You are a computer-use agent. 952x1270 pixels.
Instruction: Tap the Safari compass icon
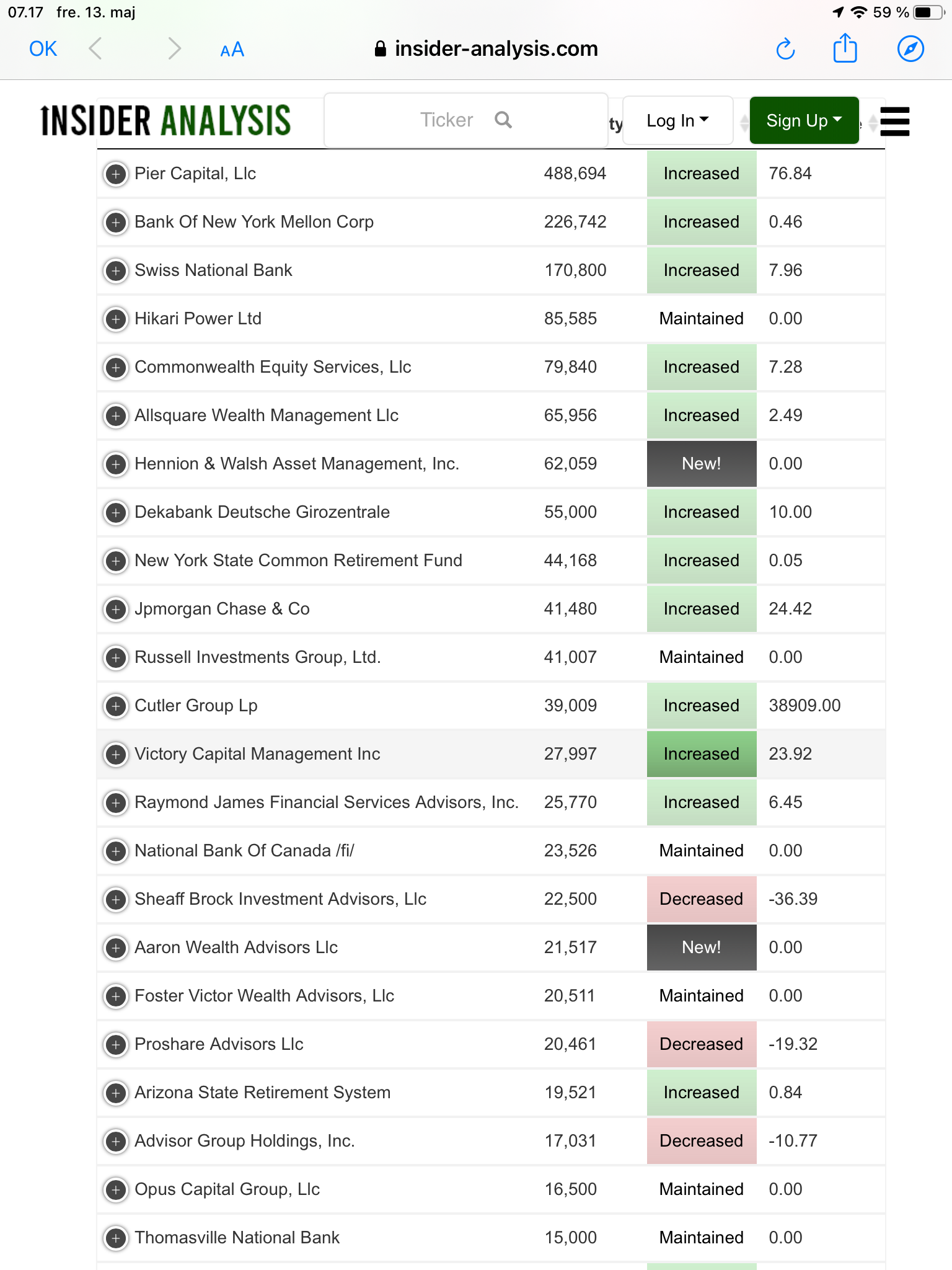[x=910, y=49]
